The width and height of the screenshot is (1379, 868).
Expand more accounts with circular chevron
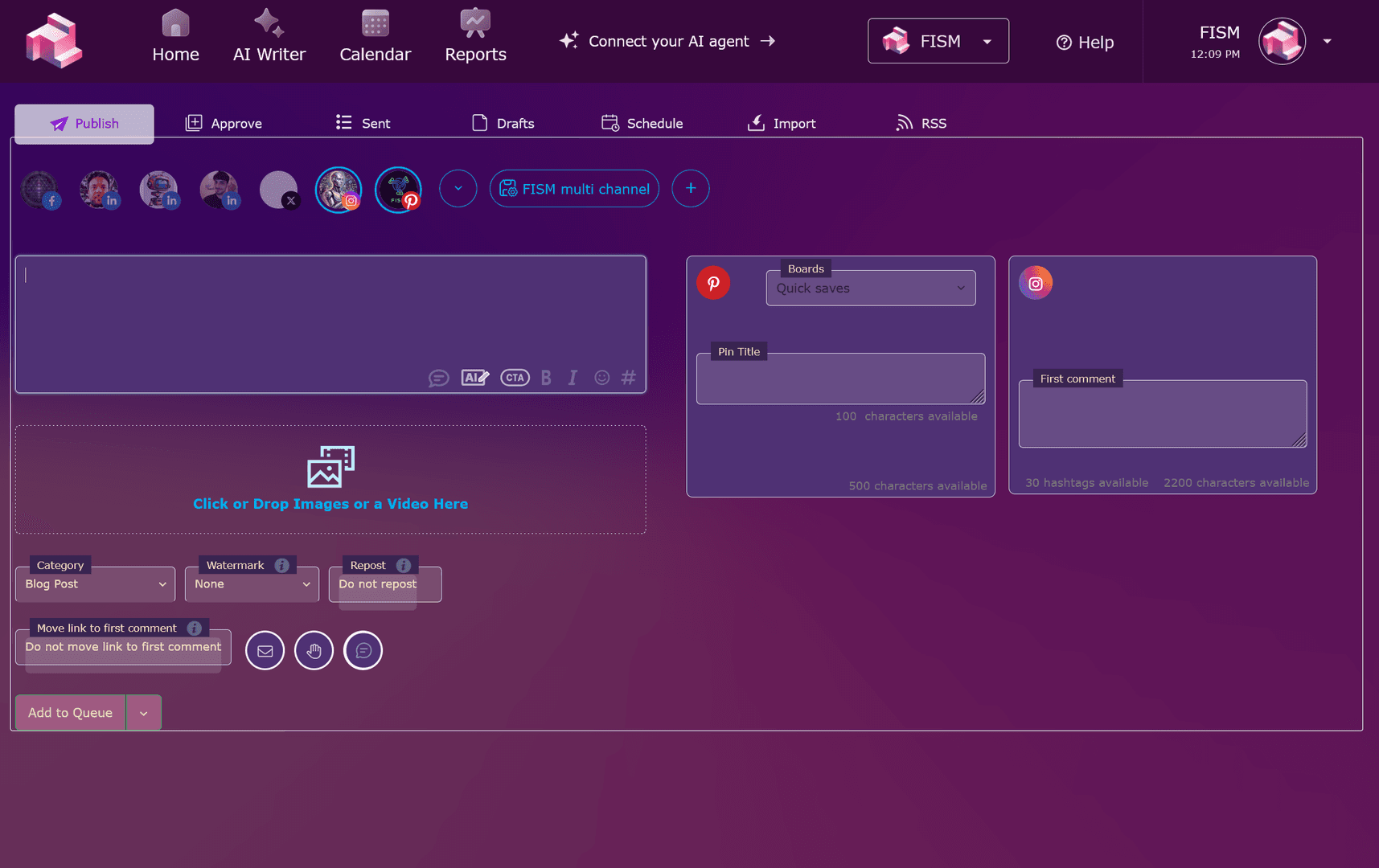coord(458,189)
